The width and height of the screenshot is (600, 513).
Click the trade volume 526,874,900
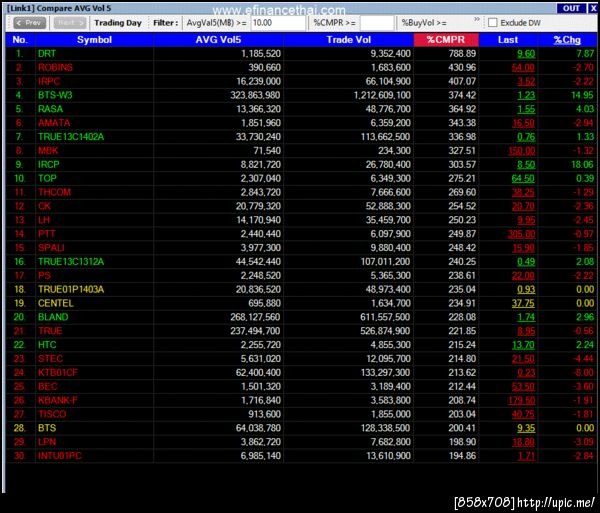pyautogui.click(x=385, y=331)
